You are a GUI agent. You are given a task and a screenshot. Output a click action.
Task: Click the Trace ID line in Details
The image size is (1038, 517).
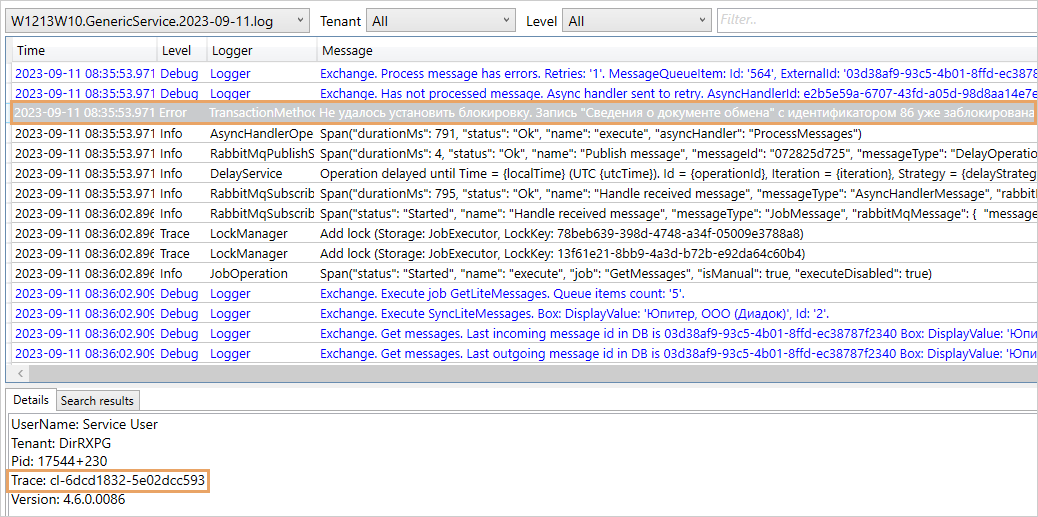[108, 481]
